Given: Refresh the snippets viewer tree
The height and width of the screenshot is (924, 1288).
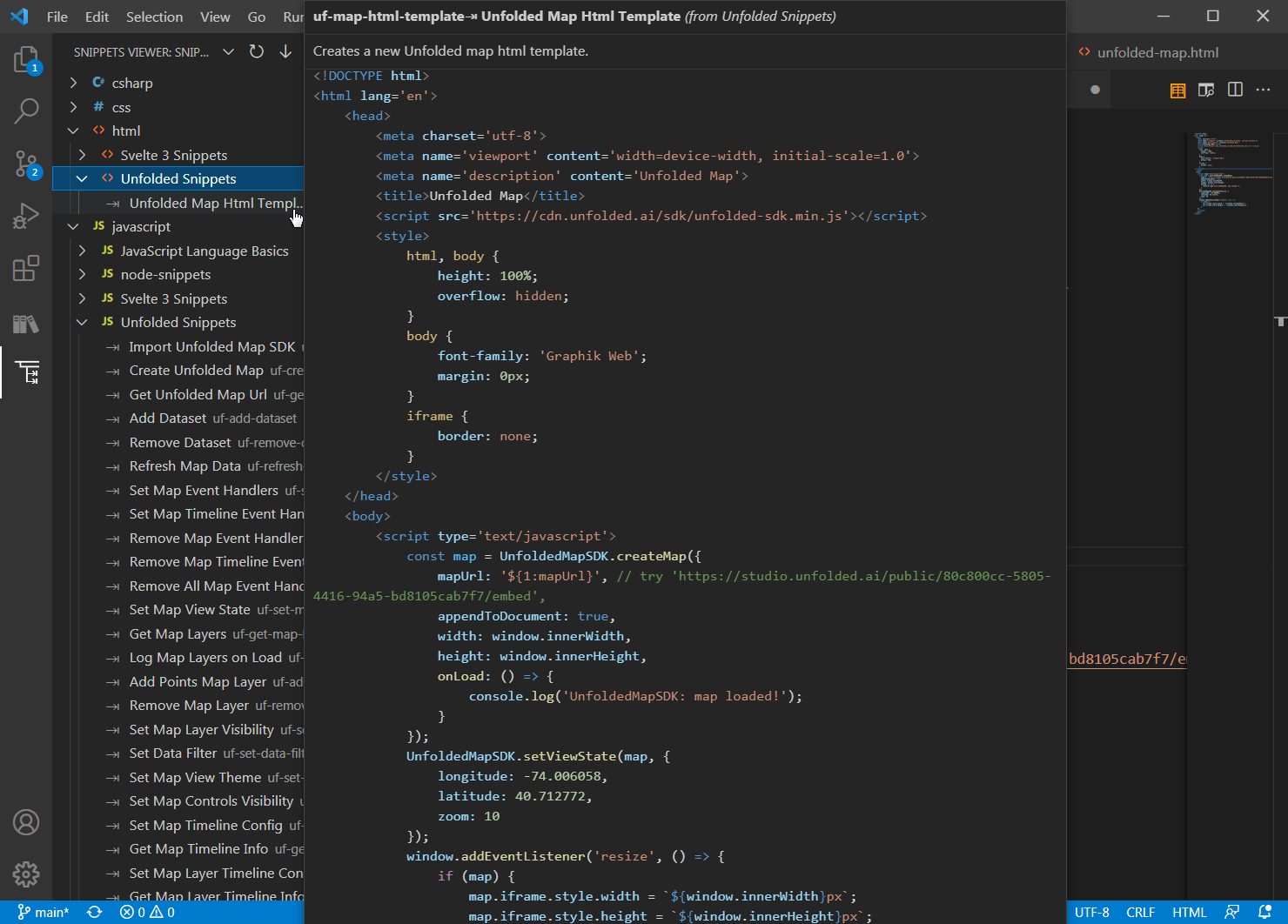Looking at the screenshot, I should (257, 52).
